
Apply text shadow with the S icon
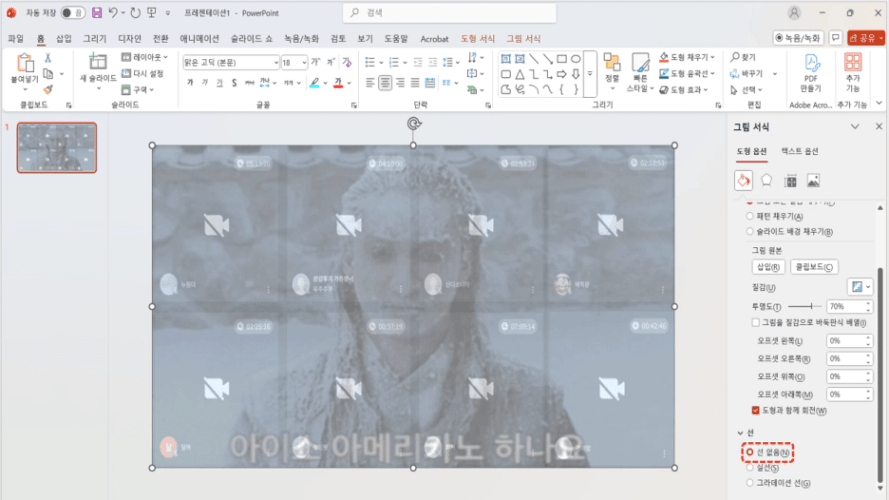tap(234, 83)
